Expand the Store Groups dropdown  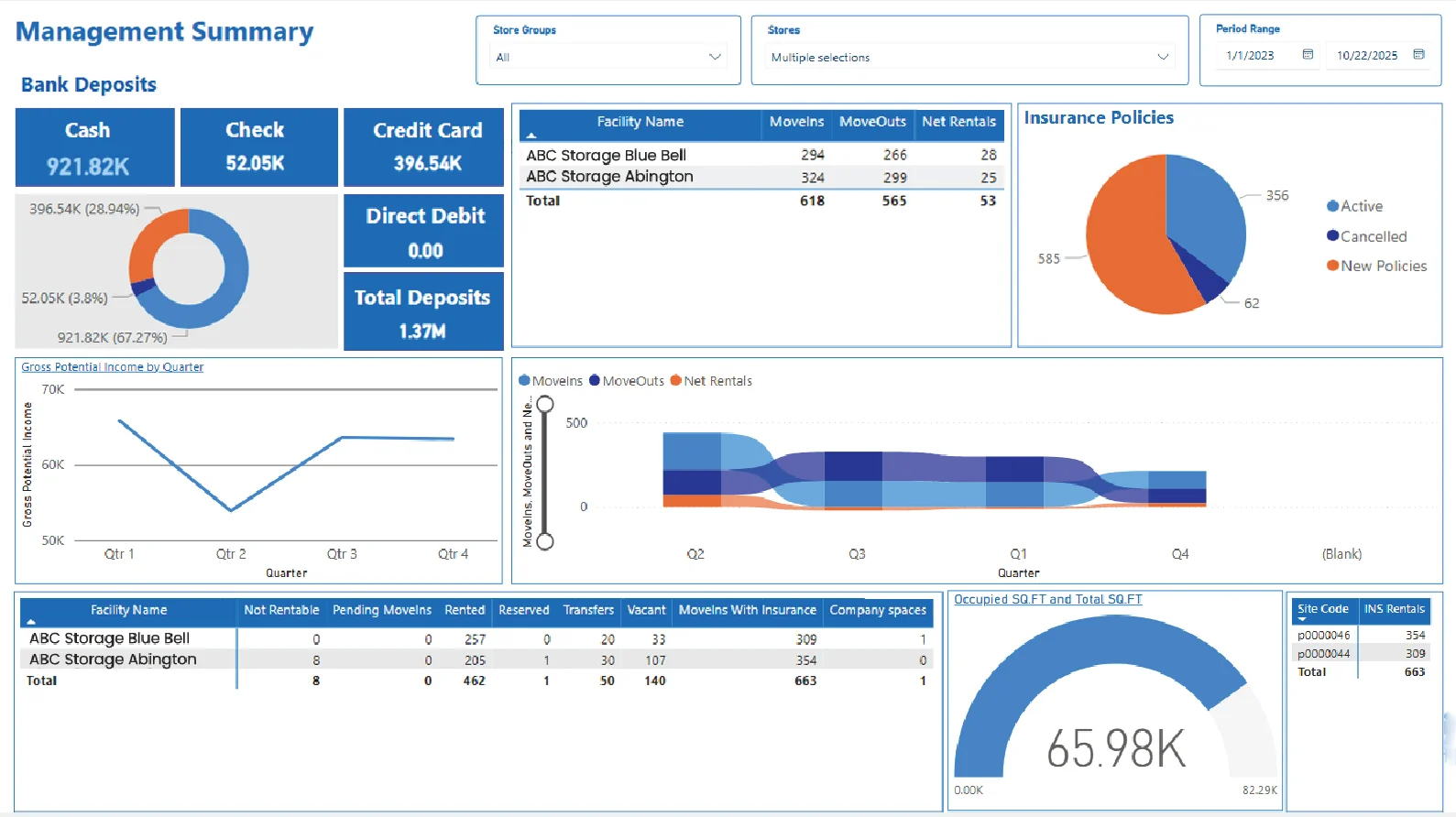click(x=715, y=57)
